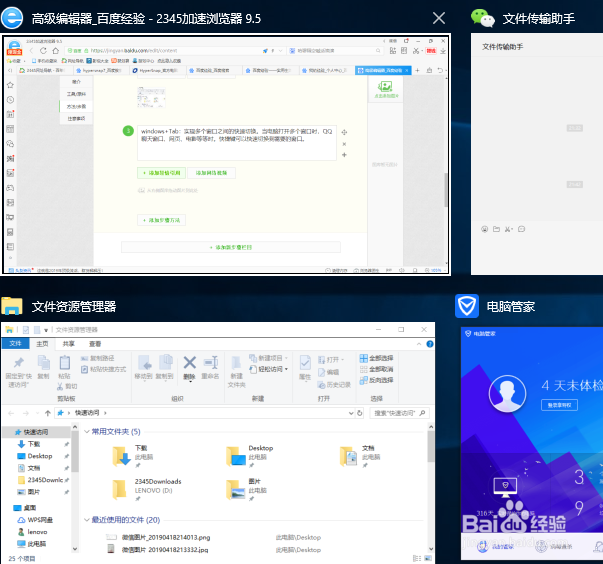Image resolution: width=603 pixels, height=564 pixels.
Task: Click the 粘贴 clipboard icon
Action: tap(65, 363)
